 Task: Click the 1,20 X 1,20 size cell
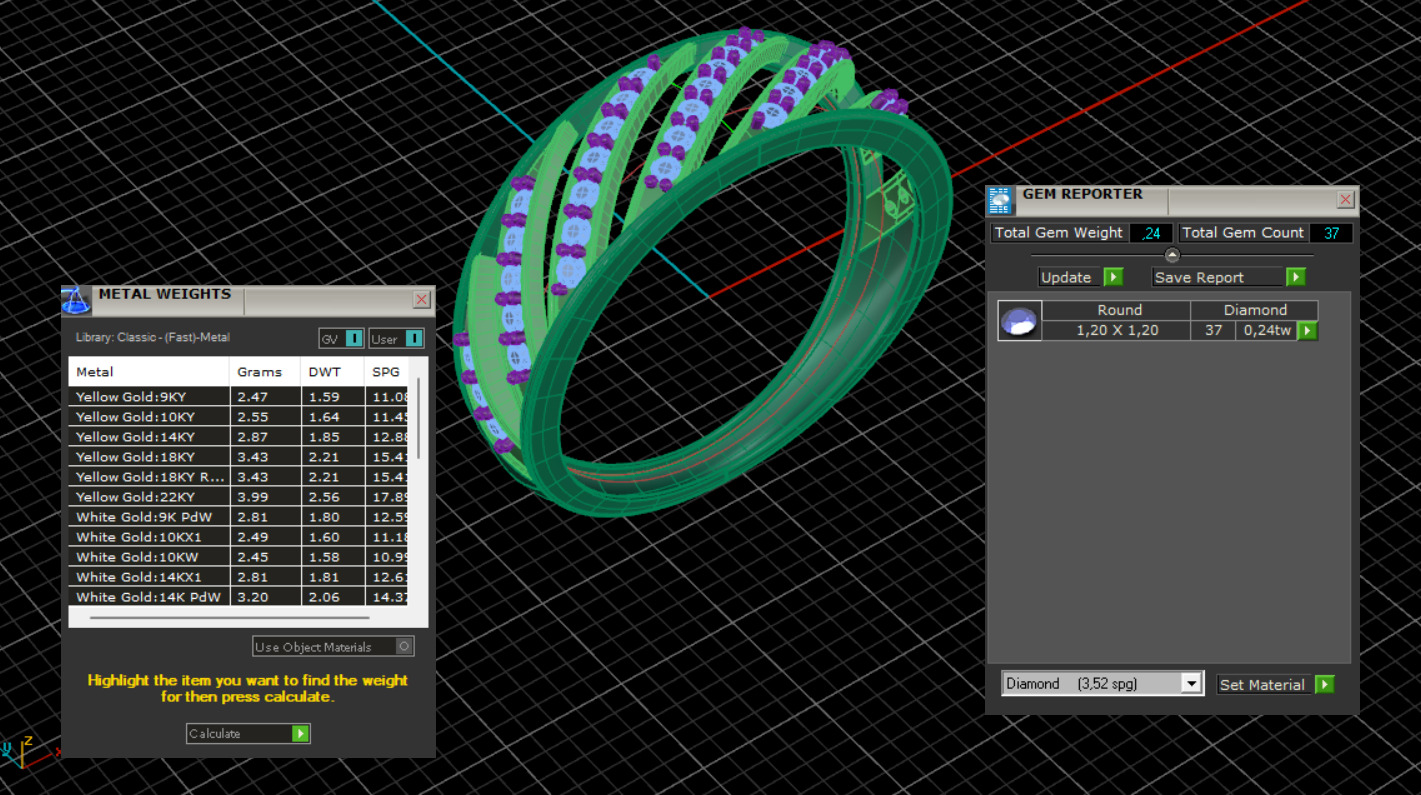[x=1117, y=331]
